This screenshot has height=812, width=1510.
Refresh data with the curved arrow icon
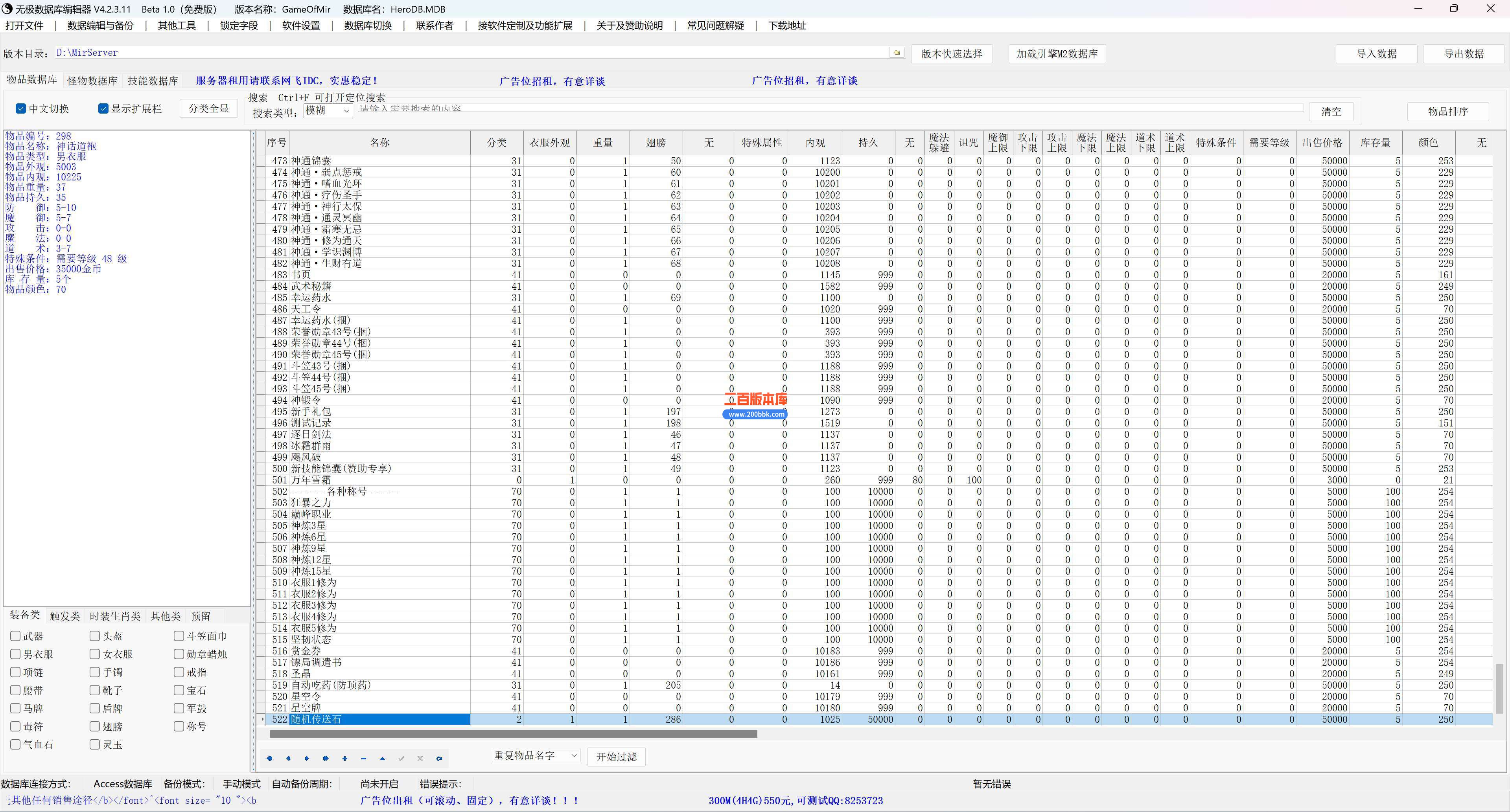point(439,758)
